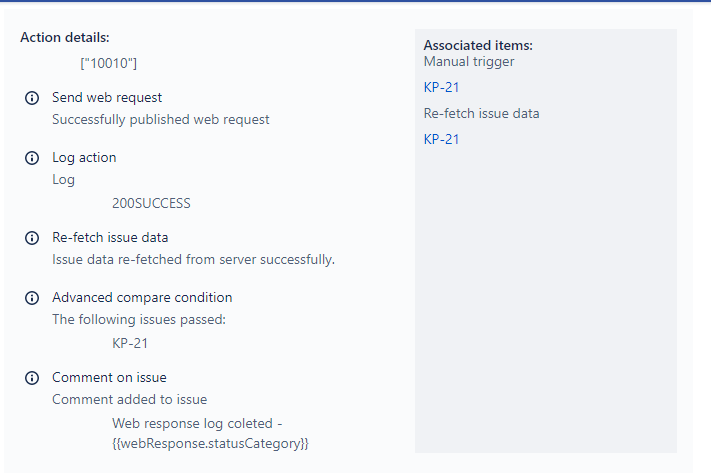Image resolution: width=711 pixels, height=473 pixels.
Task: Open KP-21 link under Manual trigger
Action: [441, 87]
